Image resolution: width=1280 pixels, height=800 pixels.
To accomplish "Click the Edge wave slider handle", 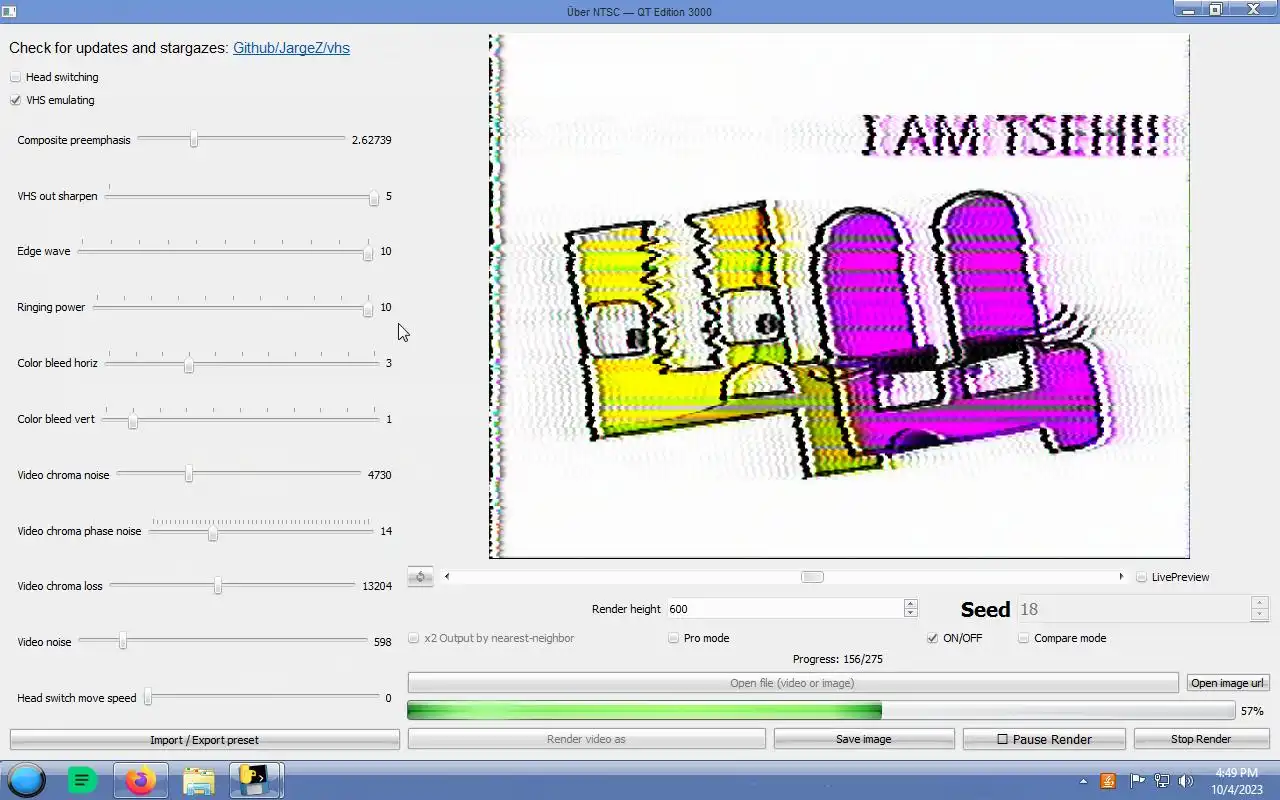I will [368, 252].
